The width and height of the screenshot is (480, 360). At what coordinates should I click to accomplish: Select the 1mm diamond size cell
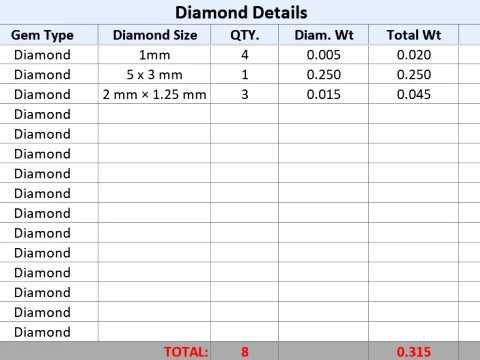(155, 55)
